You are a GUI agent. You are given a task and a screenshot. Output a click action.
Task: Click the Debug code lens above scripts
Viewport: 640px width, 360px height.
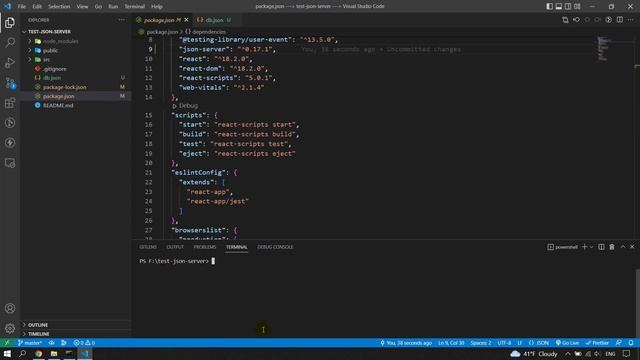point(185,106)
